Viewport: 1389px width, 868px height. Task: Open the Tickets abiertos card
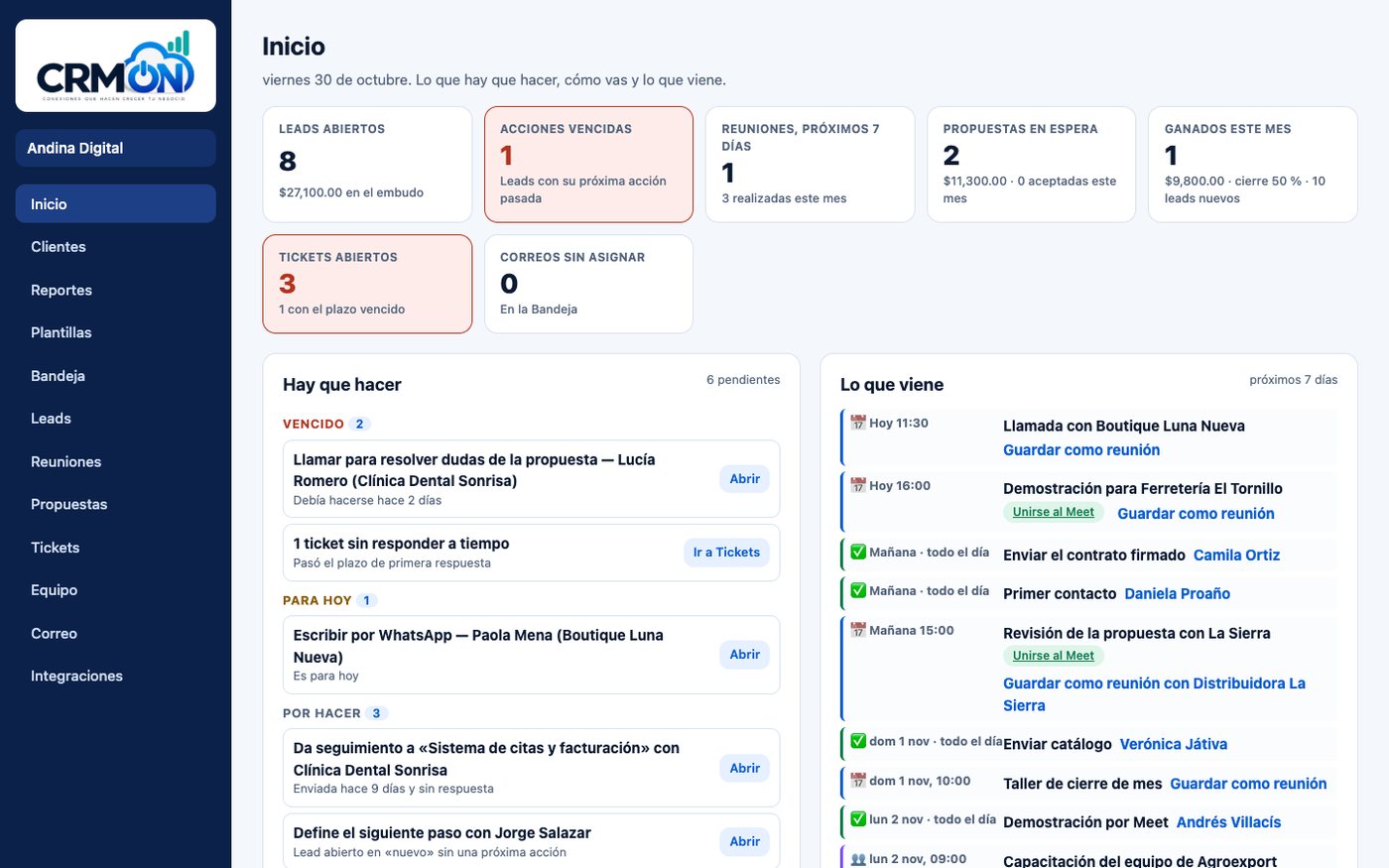(367, 284)
